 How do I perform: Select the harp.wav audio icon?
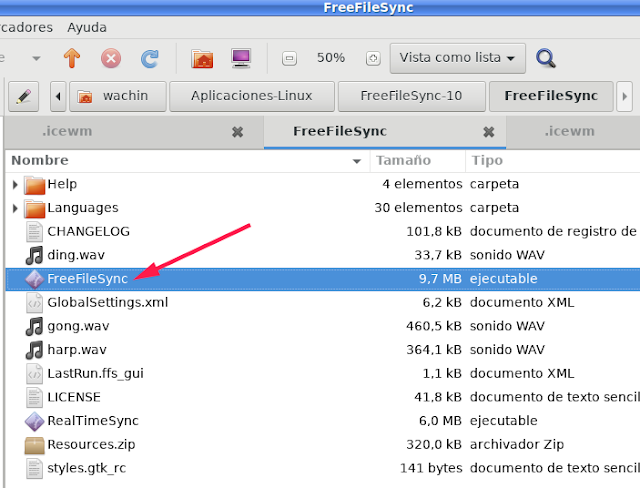(x=34, y=350)
